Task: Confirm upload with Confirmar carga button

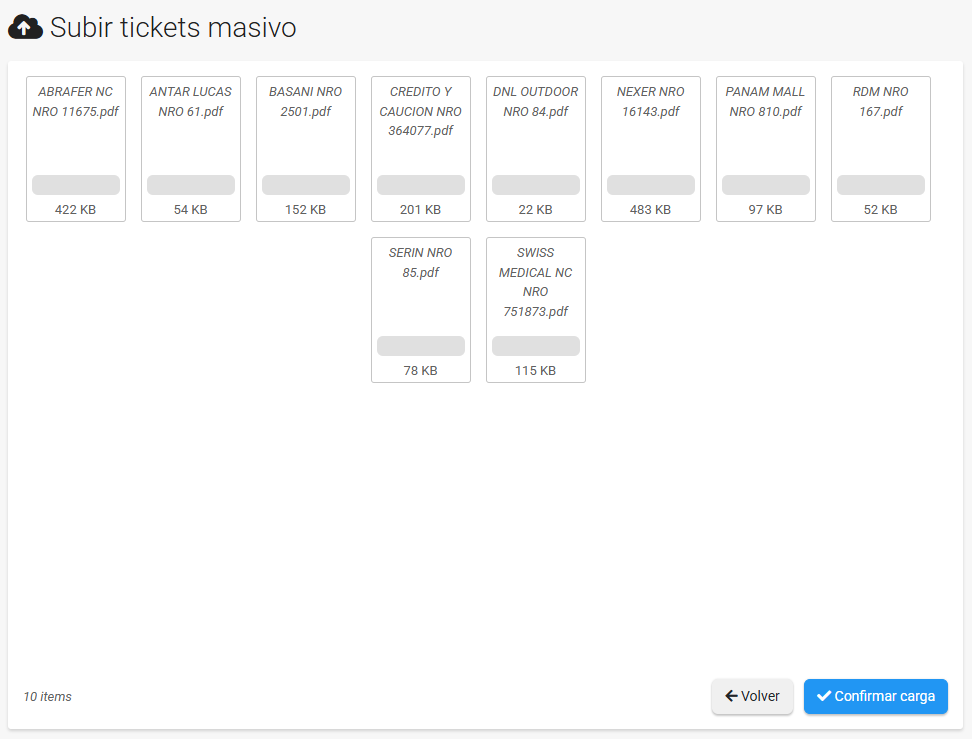Action: tap(875, 697)
